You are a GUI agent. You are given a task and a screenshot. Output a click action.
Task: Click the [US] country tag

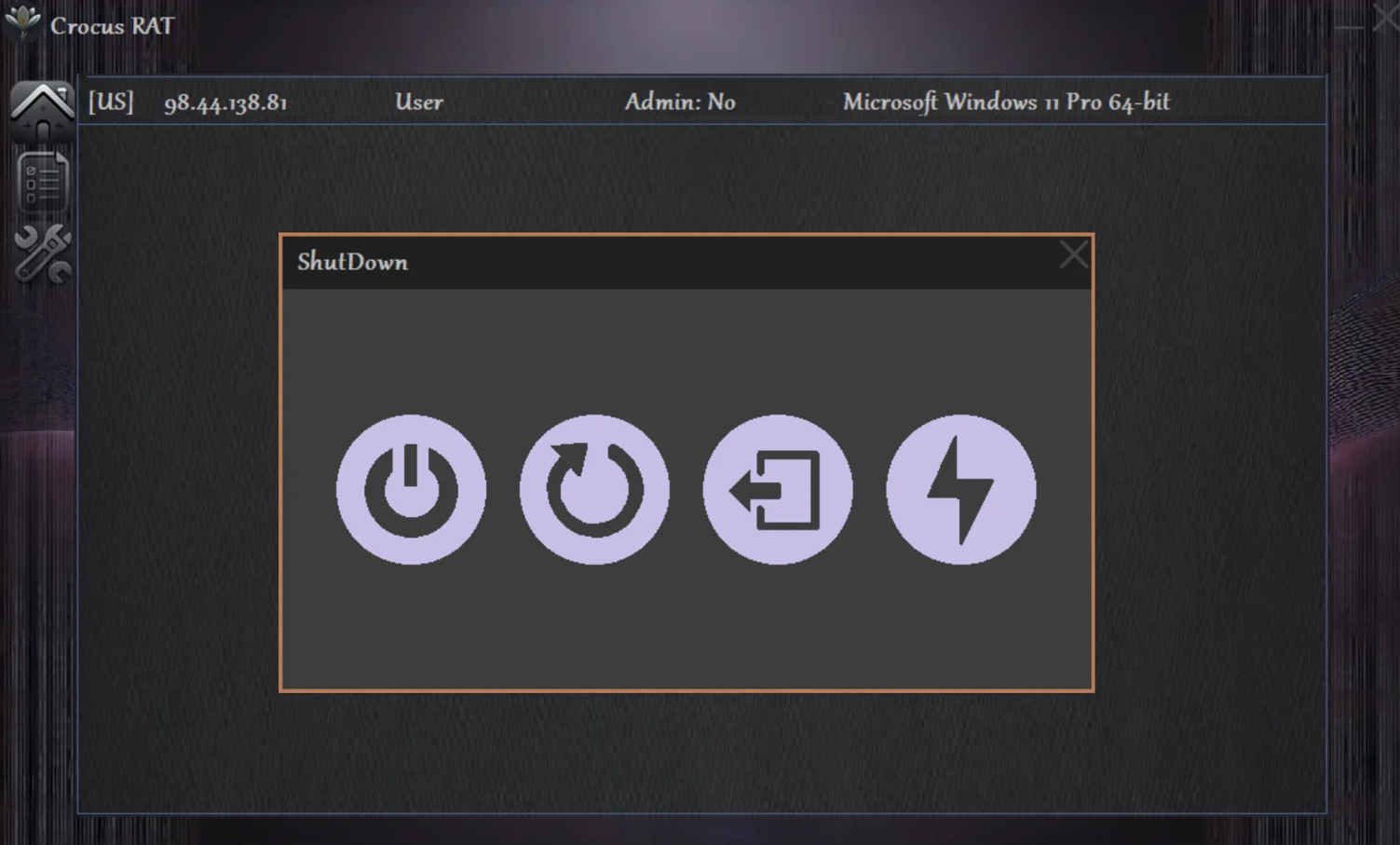click(x=111, y=102)
